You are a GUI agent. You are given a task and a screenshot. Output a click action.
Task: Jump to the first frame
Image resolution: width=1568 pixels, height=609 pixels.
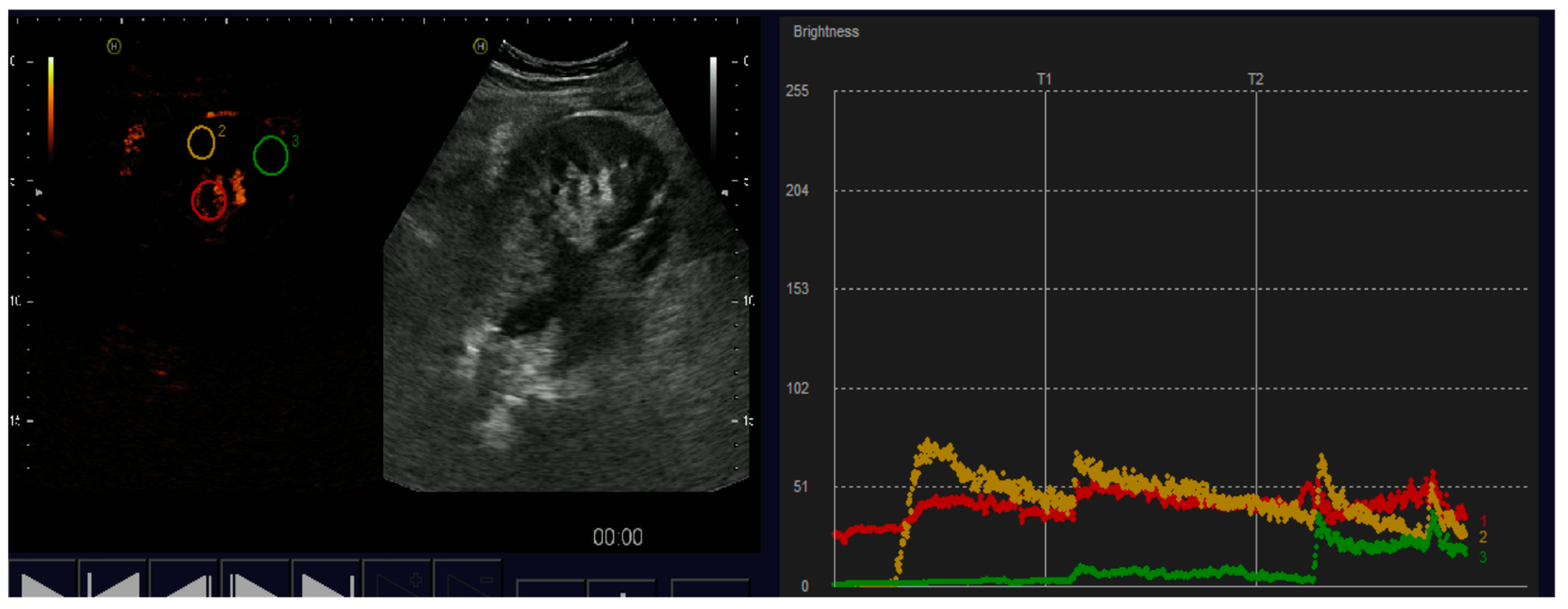tap(113, 581)
